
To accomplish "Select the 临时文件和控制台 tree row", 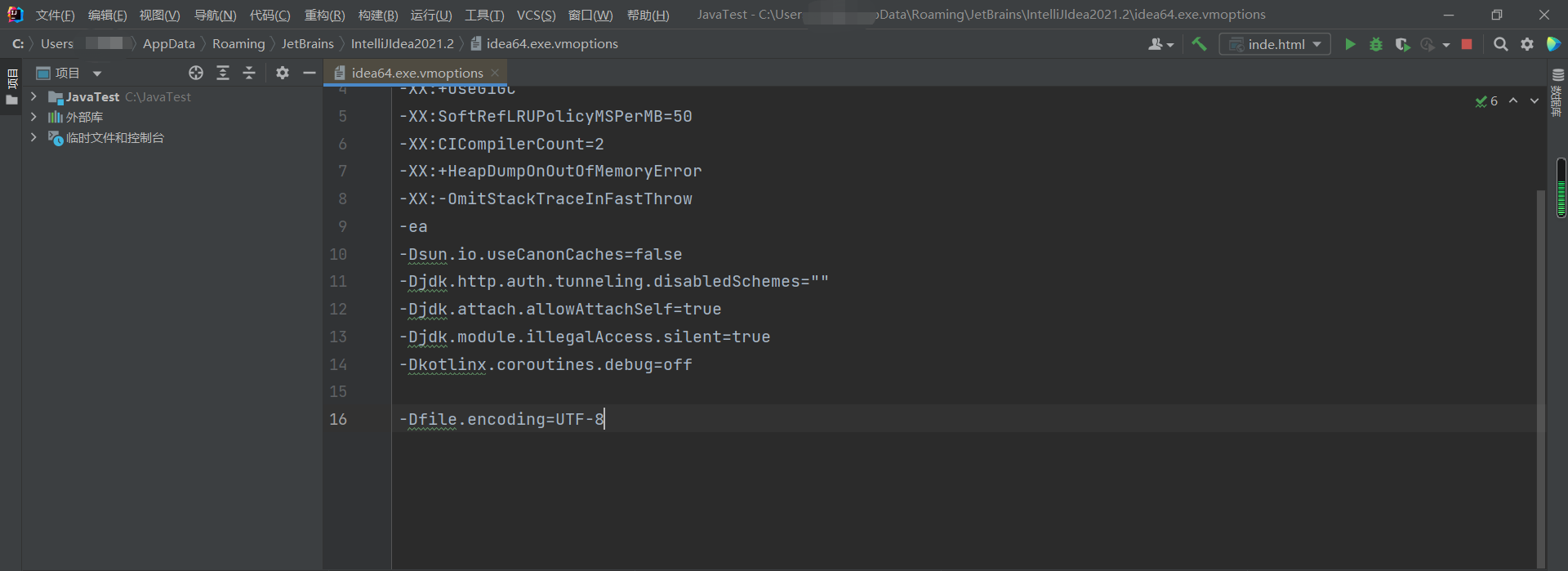I will (172, 137).
